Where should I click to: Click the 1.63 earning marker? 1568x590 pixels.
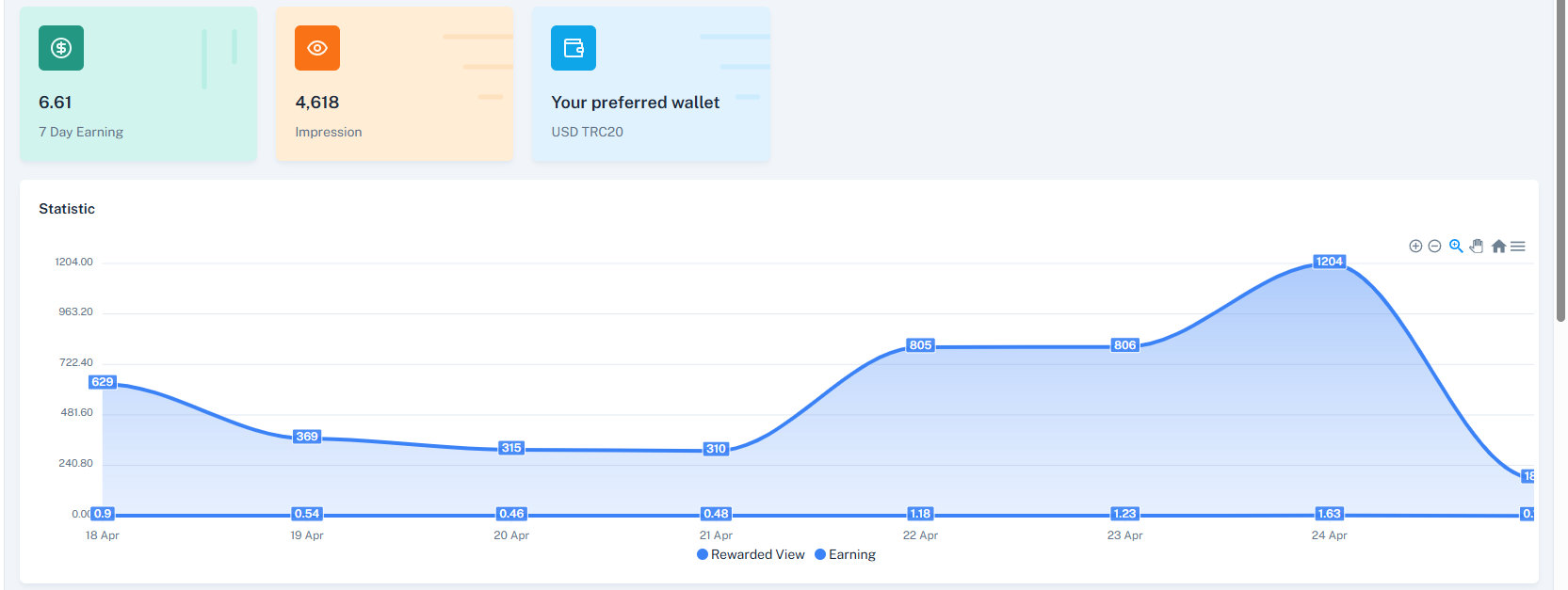coord(1329,514)
